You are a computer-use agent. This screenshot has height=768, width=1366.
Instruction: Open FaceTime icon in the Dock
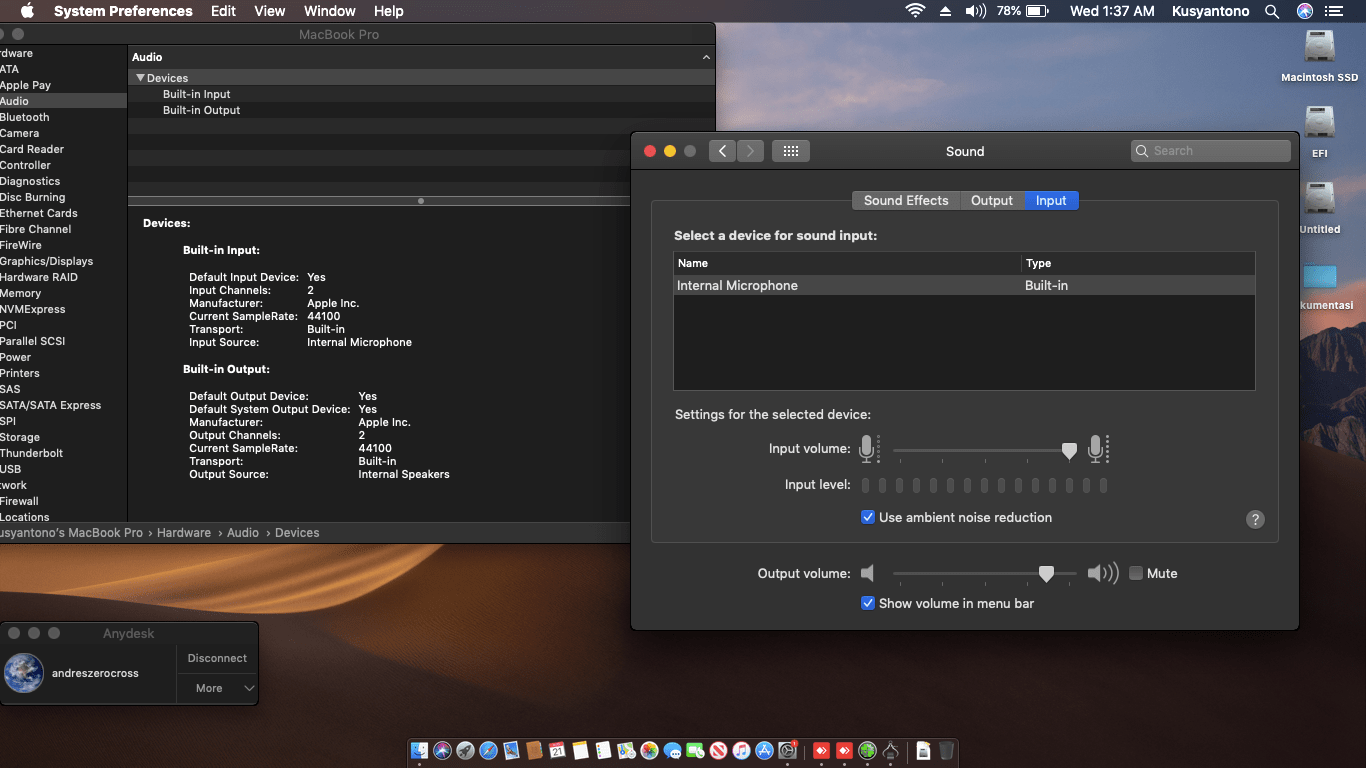click(696, 750)
